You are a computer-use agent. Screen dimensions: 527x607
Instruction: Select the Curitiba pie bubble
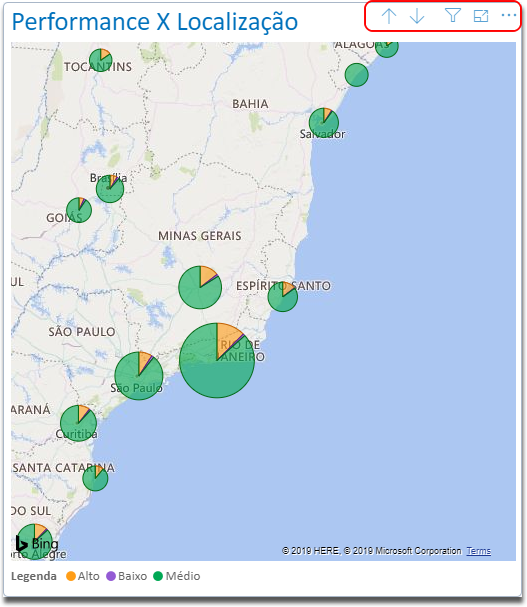coord(79,423)
